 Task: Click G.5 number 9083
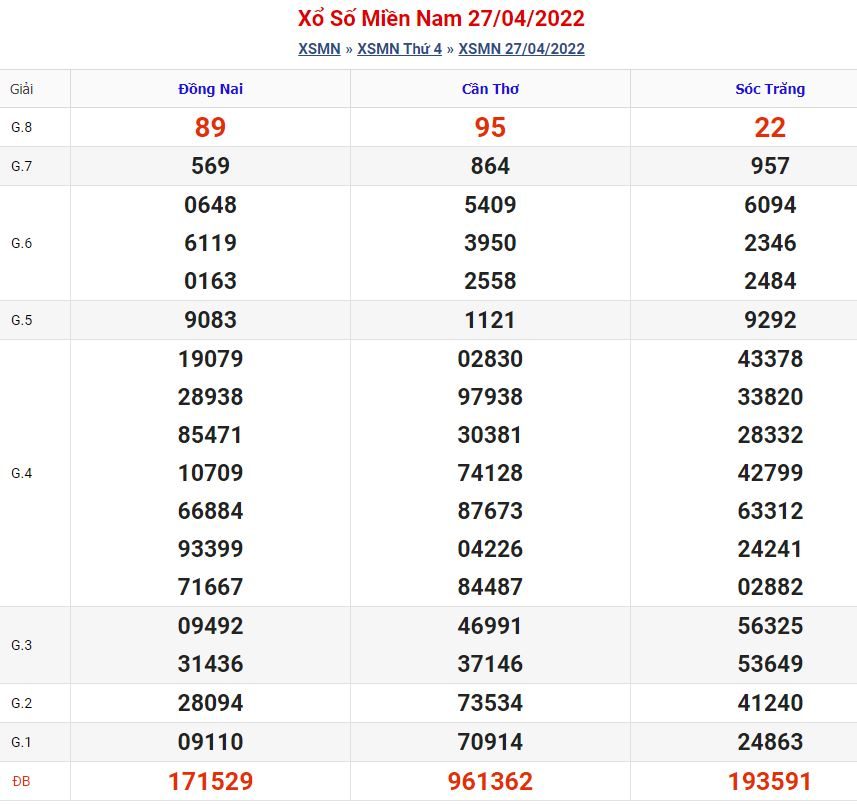[210, 320]
